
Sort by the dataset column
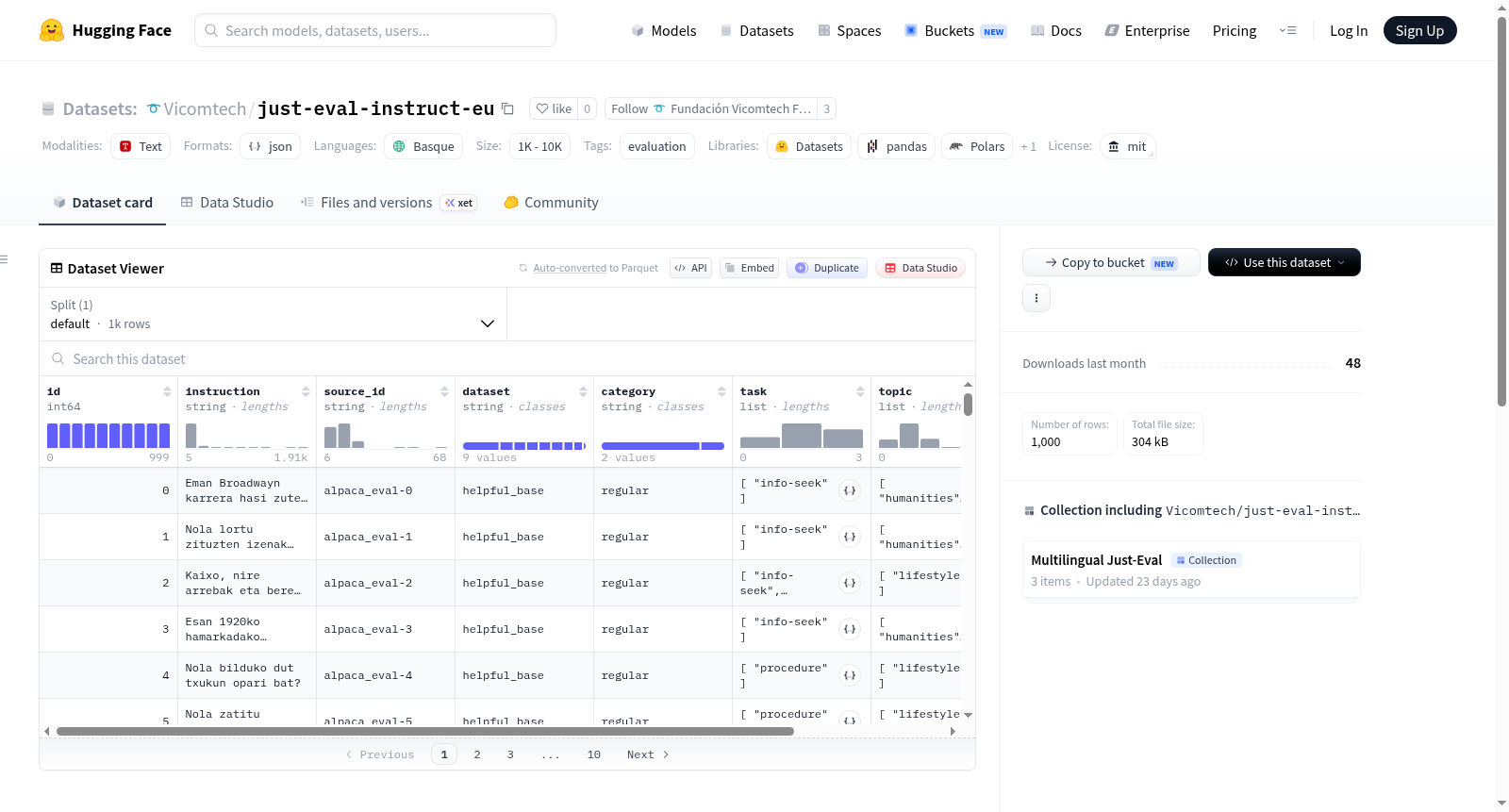(x=583, y=391)
